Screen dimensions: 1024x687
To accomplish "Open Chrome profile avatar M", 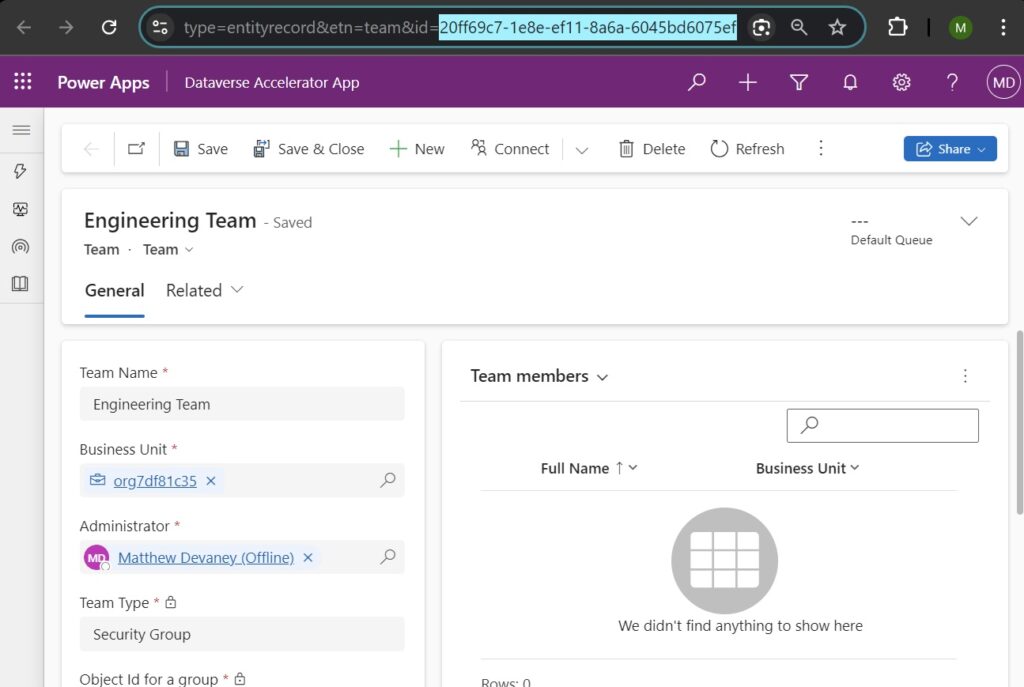I will pyautogui.click(x=960, y=27).
